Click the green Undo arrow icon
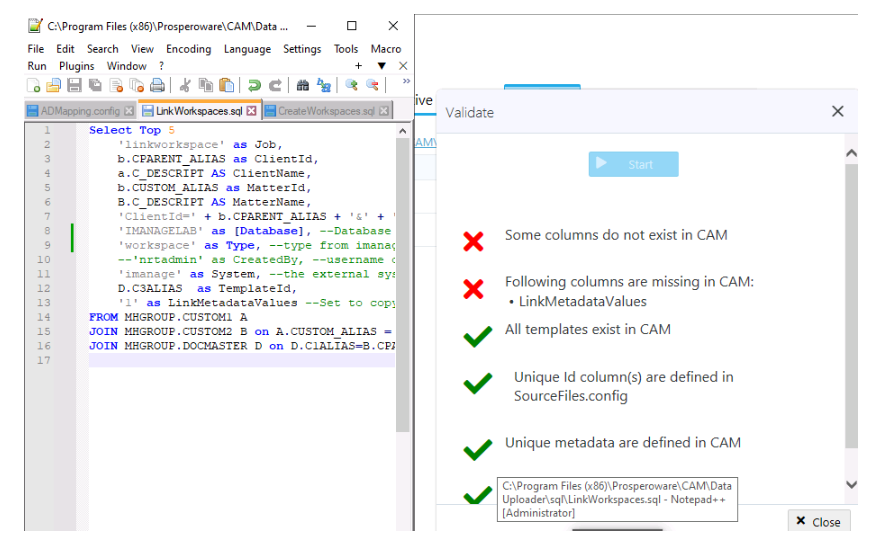The width and height of the screenshot is (883, 543). 254,85
